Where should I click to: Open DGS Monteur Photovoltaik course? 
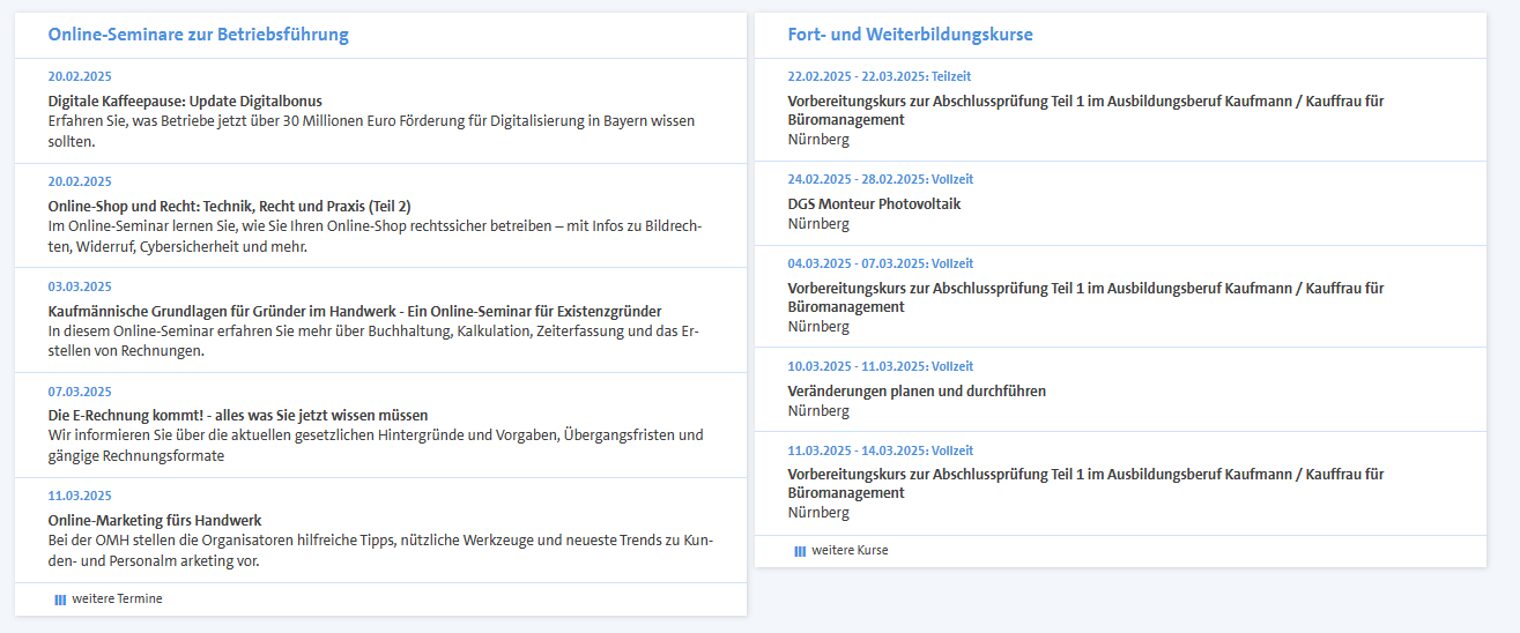874,204
